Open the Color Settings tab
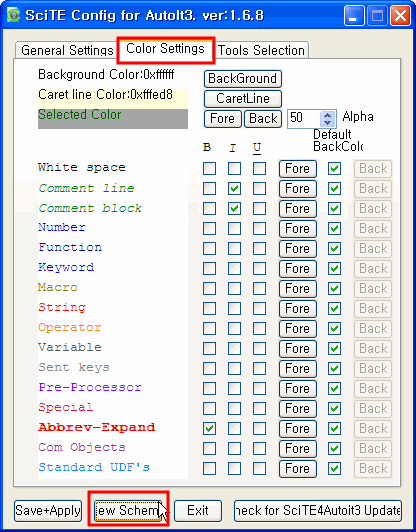This screenshot has height=532, width=416. pos(166,49)
